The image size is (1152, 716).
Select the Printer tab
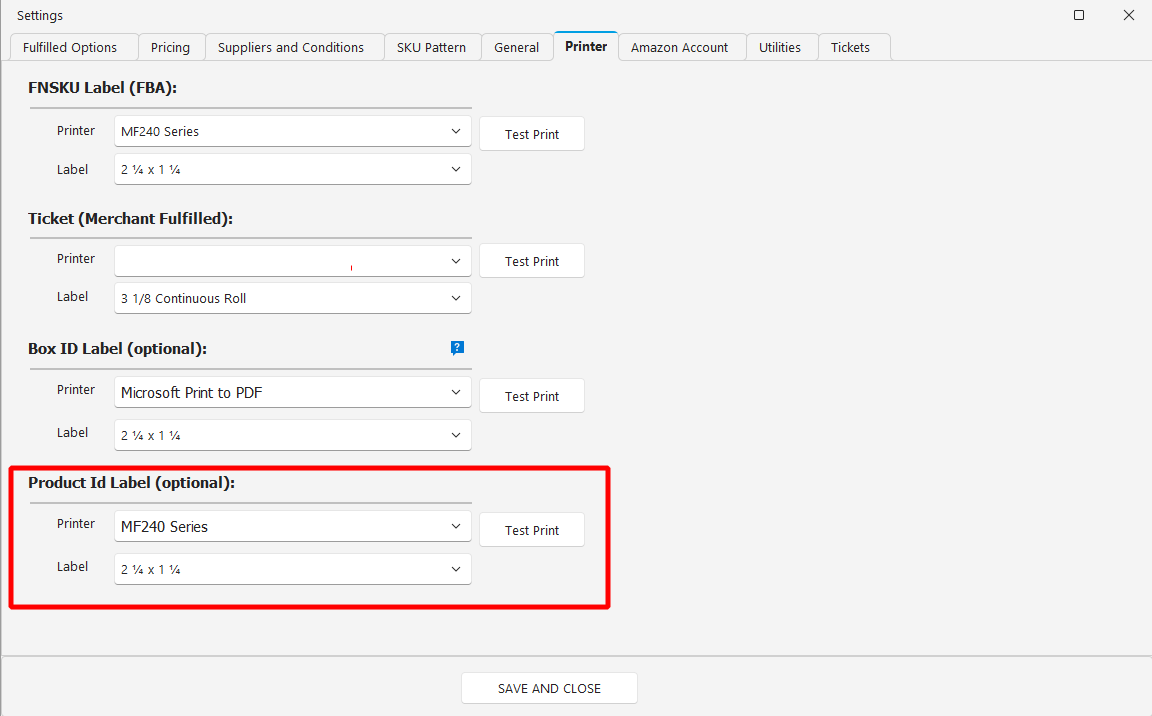pos(586,46)
